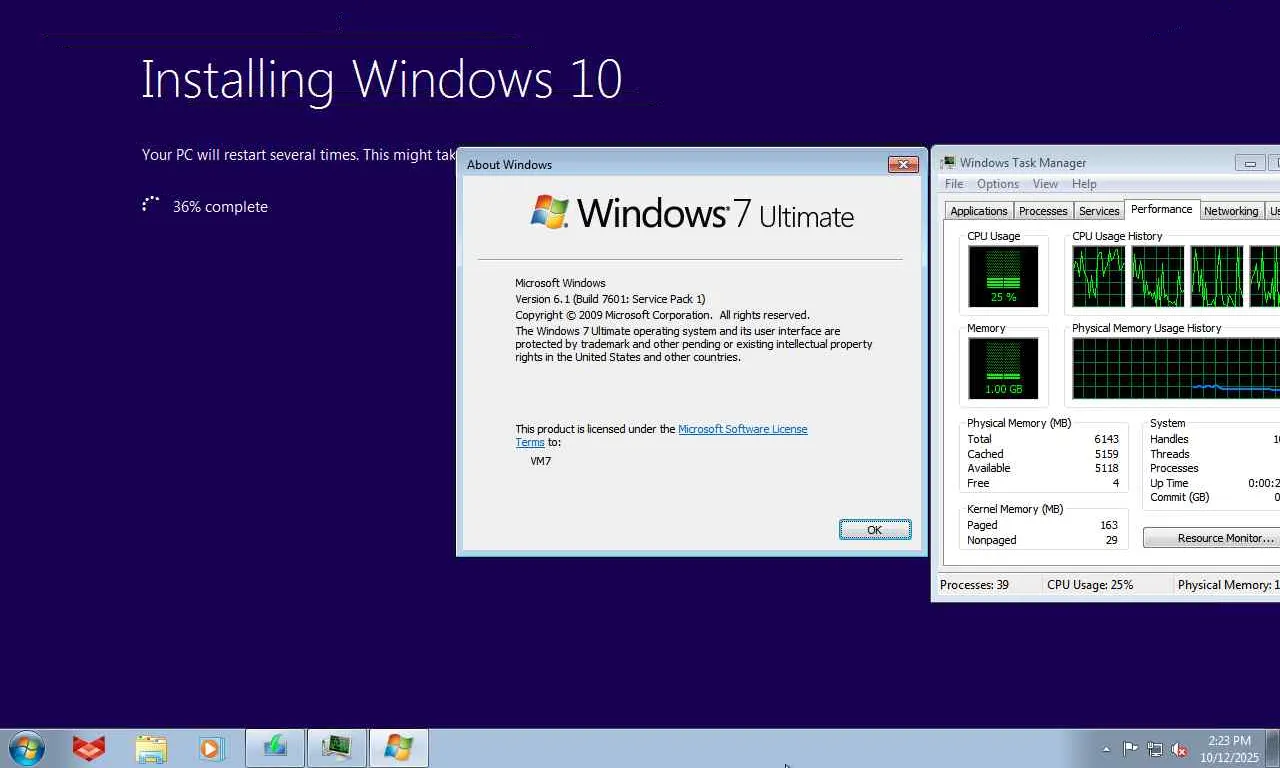This screenshot has height=768, width=1280.
Task: Click the 'Installing Windows 10' heading
Action: tap(382, 80)
